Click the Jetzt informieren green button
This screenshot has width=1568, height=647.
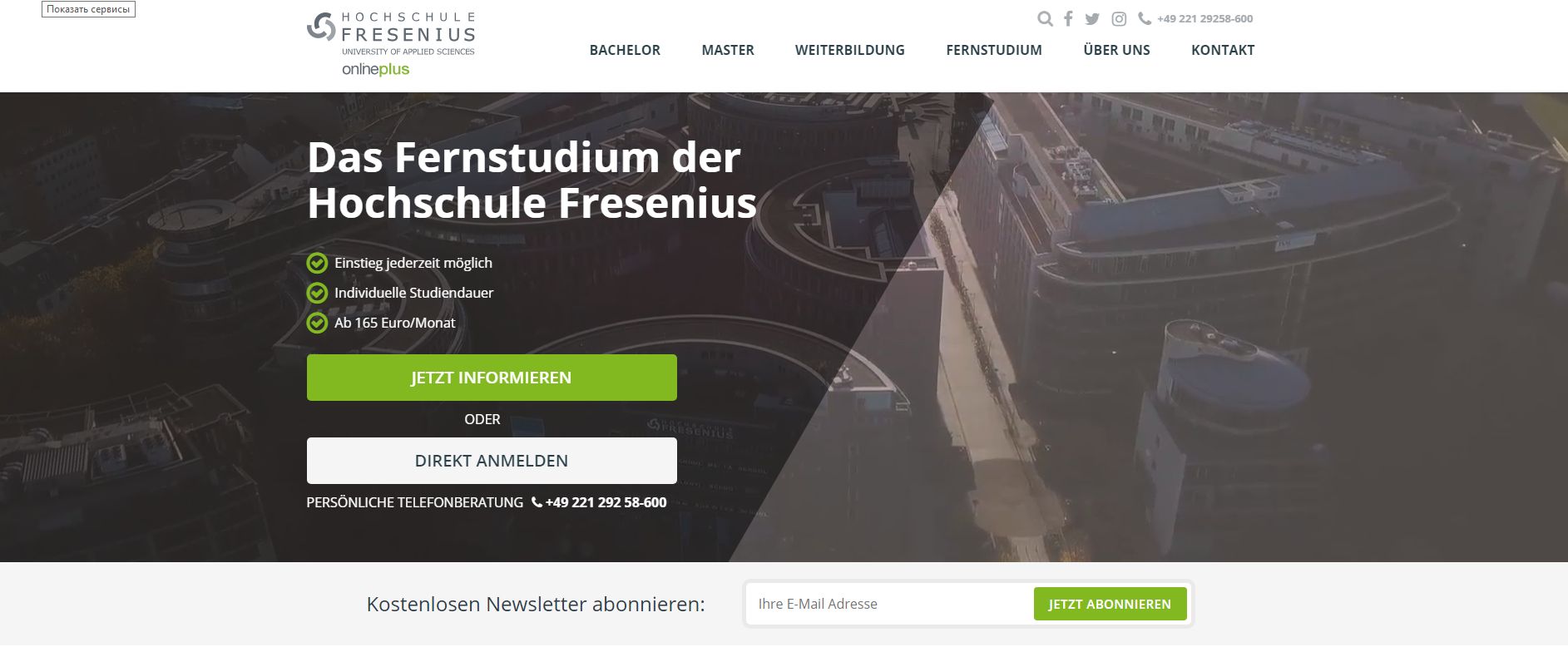click(492, 378)
